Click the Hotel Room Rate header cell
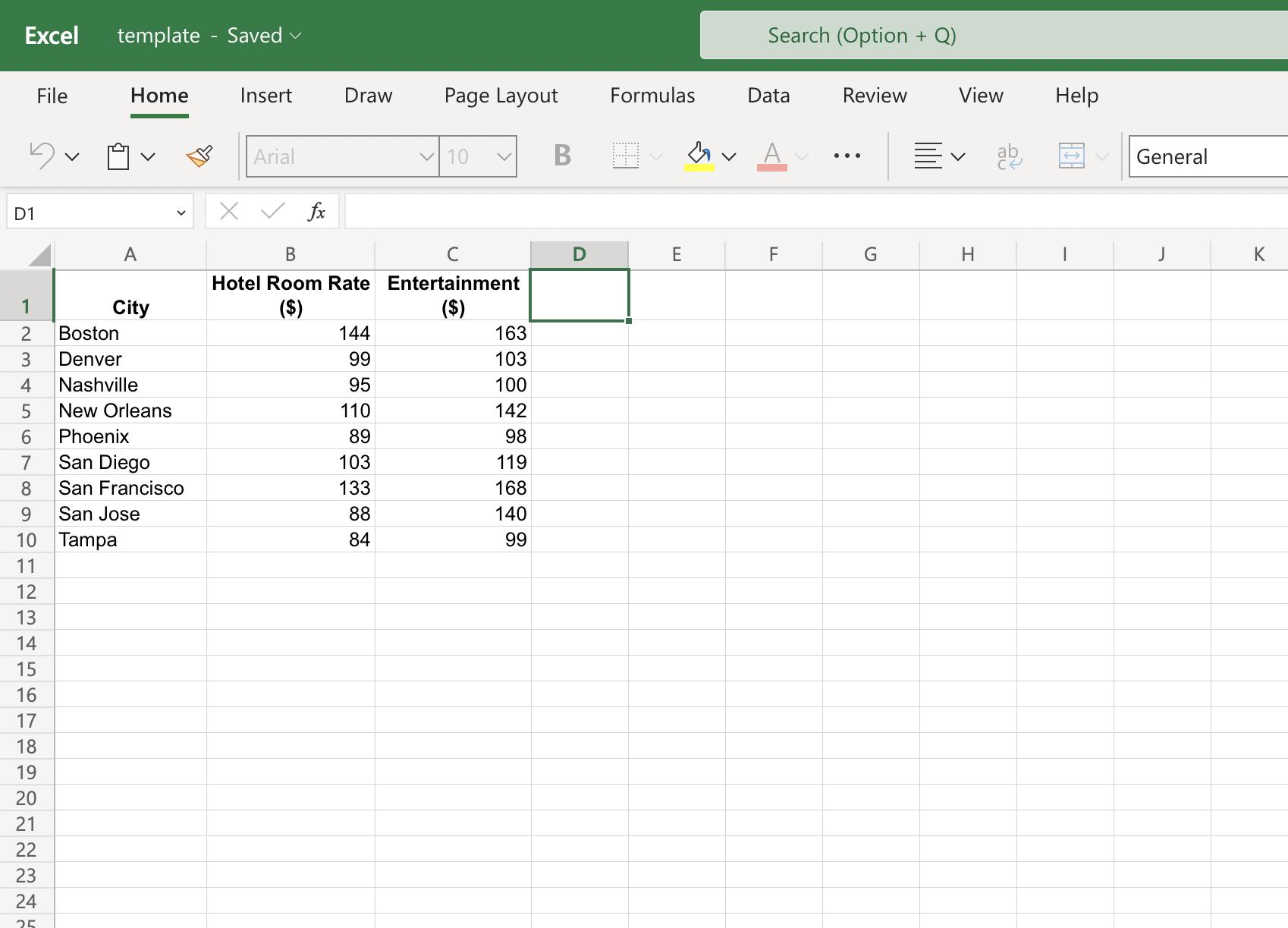Image resolution: width=1288 pixels, height=928 pixels. 291,295
